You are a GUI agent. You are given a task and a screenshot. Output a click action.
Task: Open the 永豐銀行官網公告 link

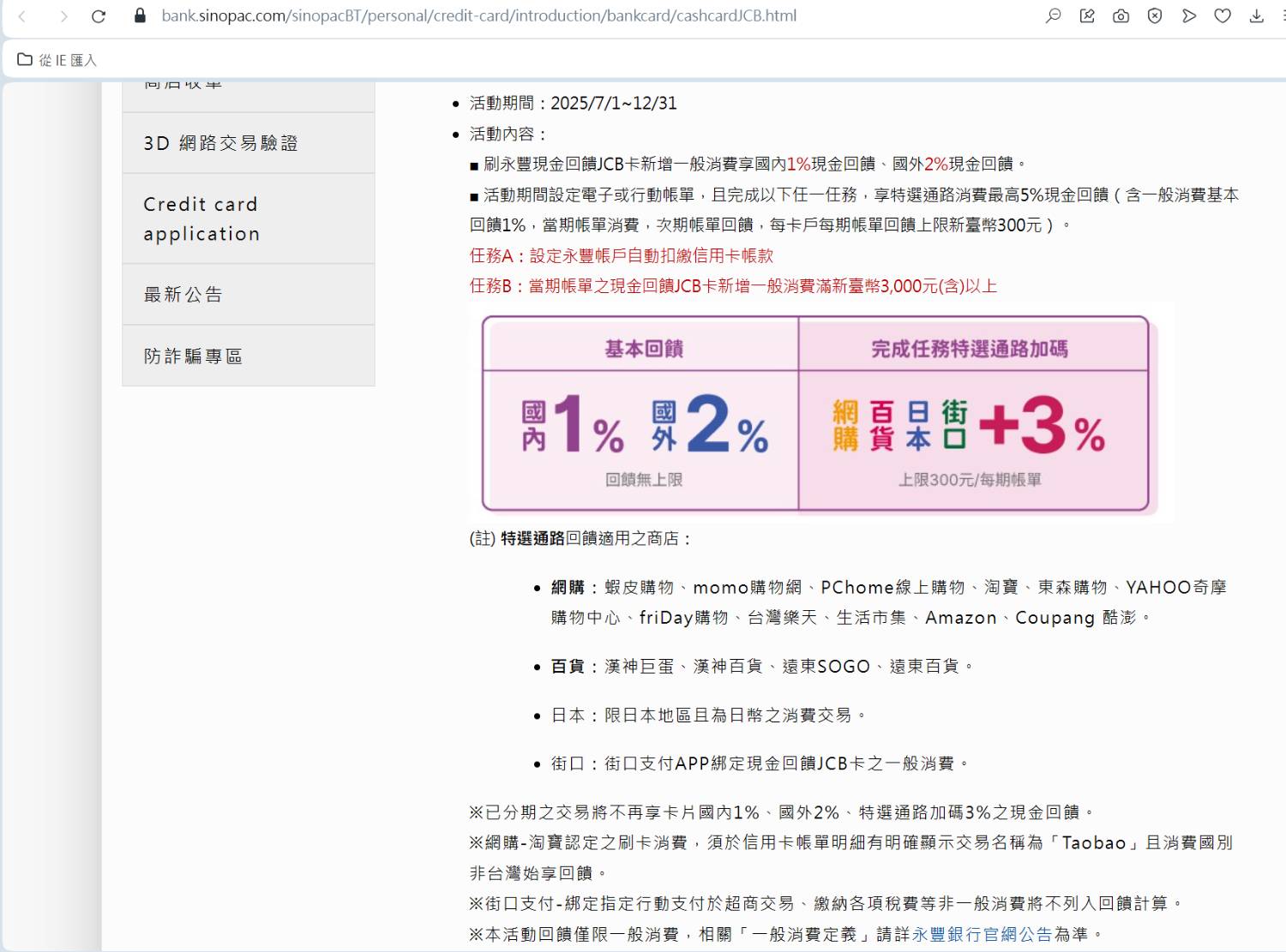pyautogui.click(x=982, y=934)
